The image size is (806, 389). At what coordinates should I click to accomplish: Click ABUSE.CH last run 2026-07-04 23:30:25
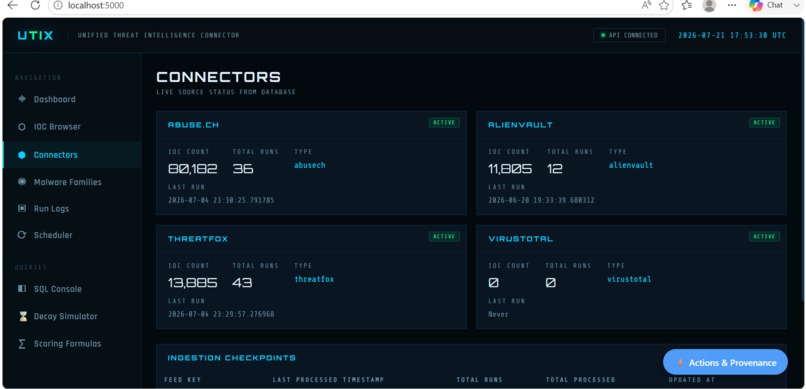point(221,200)
